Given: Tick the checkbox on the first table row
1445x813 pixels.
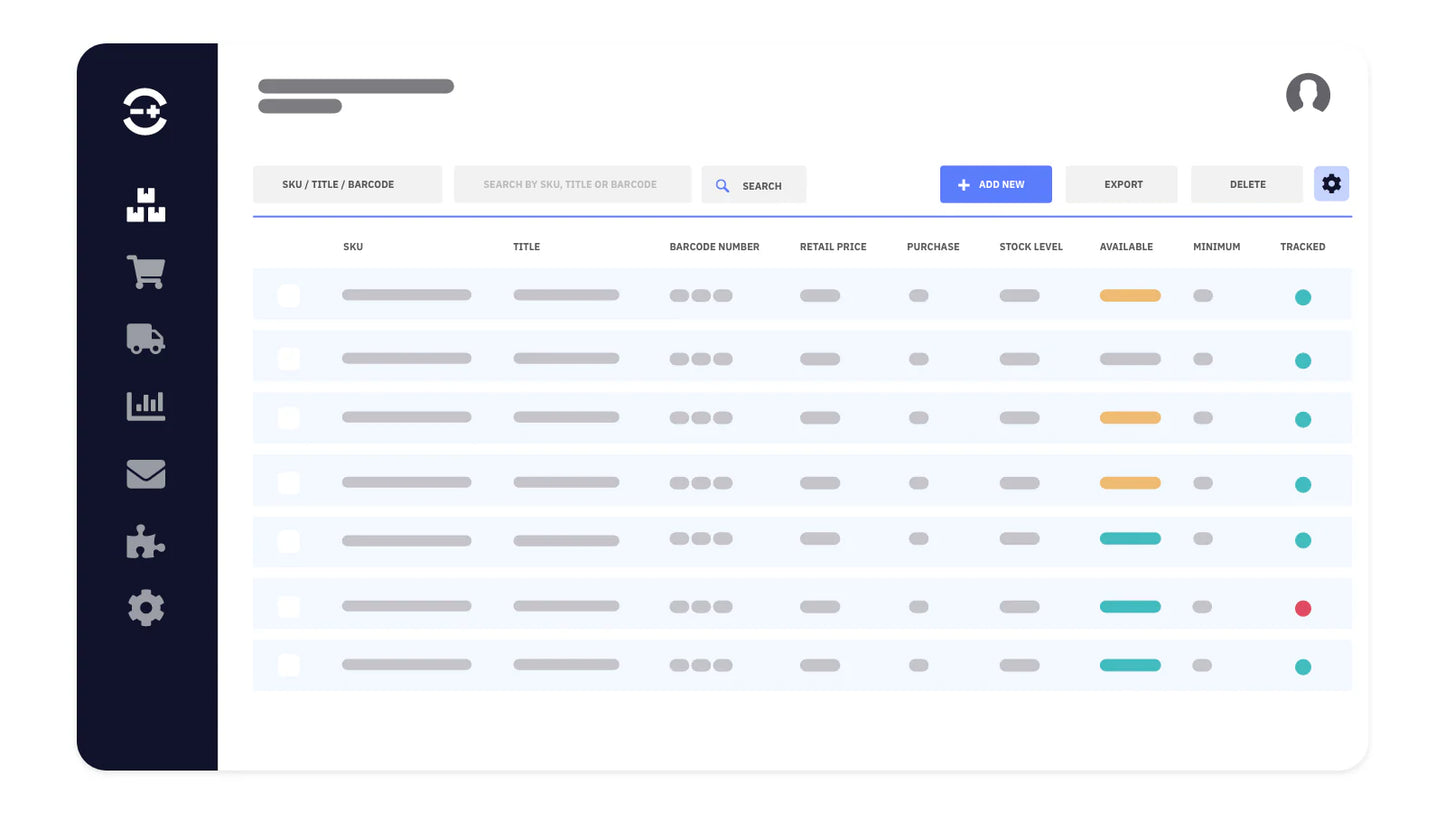Looking at the screenshot, I should coord(288,295).
